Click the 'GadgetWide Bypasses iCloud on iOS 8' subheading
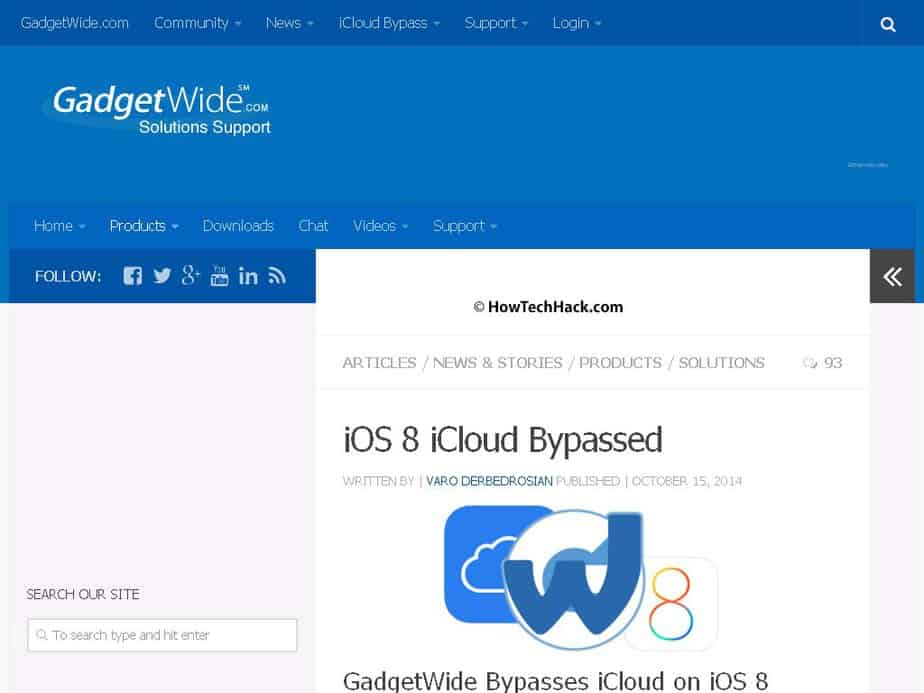 (x=555, y=681)
